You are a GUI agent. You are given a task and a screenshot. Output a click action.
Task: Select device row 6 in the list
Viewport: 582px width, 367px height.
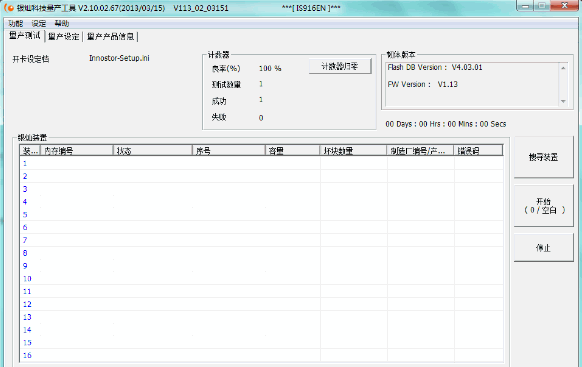point(262,227)
